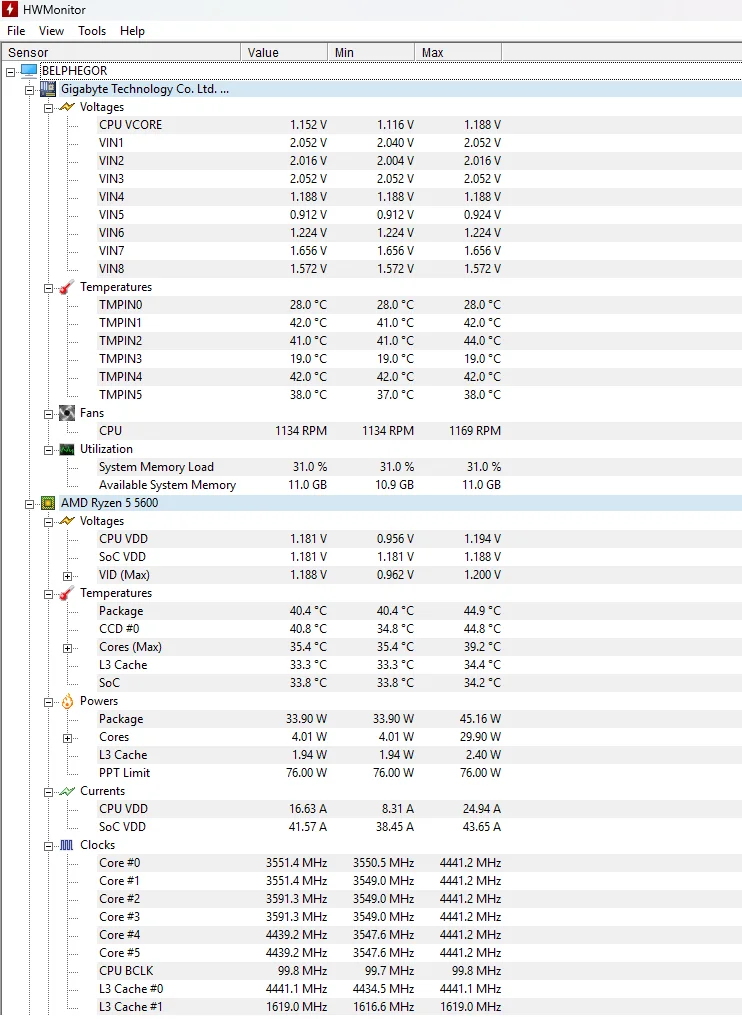This screenshot has height=1019, width=742.
Task: Click the Utilization category graph icon
Action: tap(67, 449)
